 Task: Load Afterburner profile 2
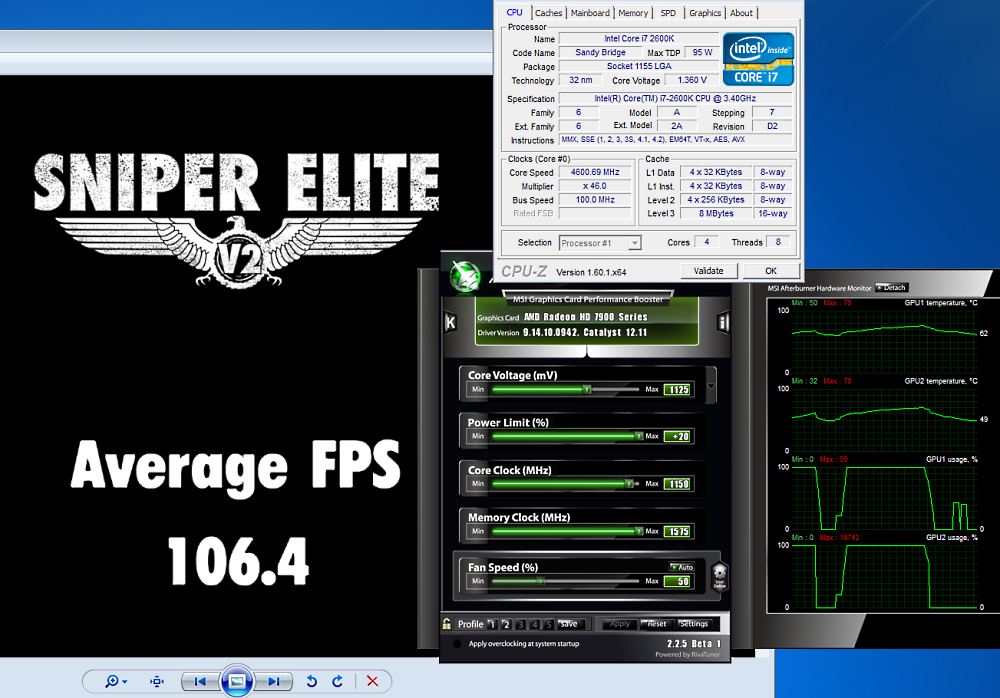[x=506, y=624]
